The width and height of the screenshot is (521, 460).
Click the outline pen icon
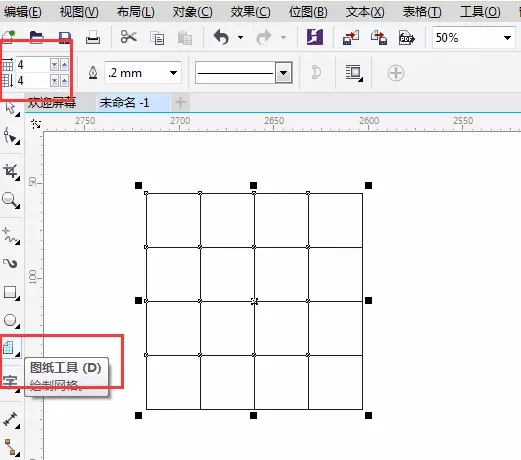coord(93,73)
